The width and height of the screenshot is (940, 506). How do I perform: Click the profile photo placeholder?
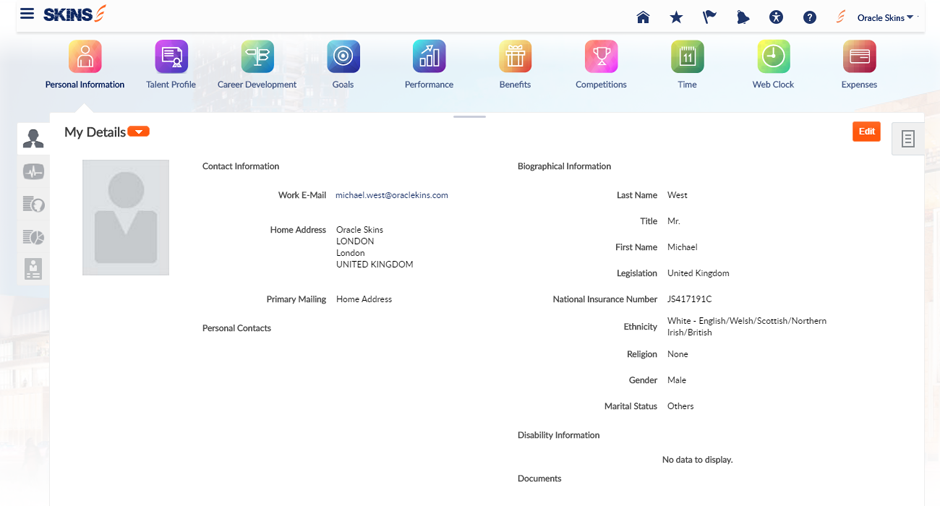126,217
